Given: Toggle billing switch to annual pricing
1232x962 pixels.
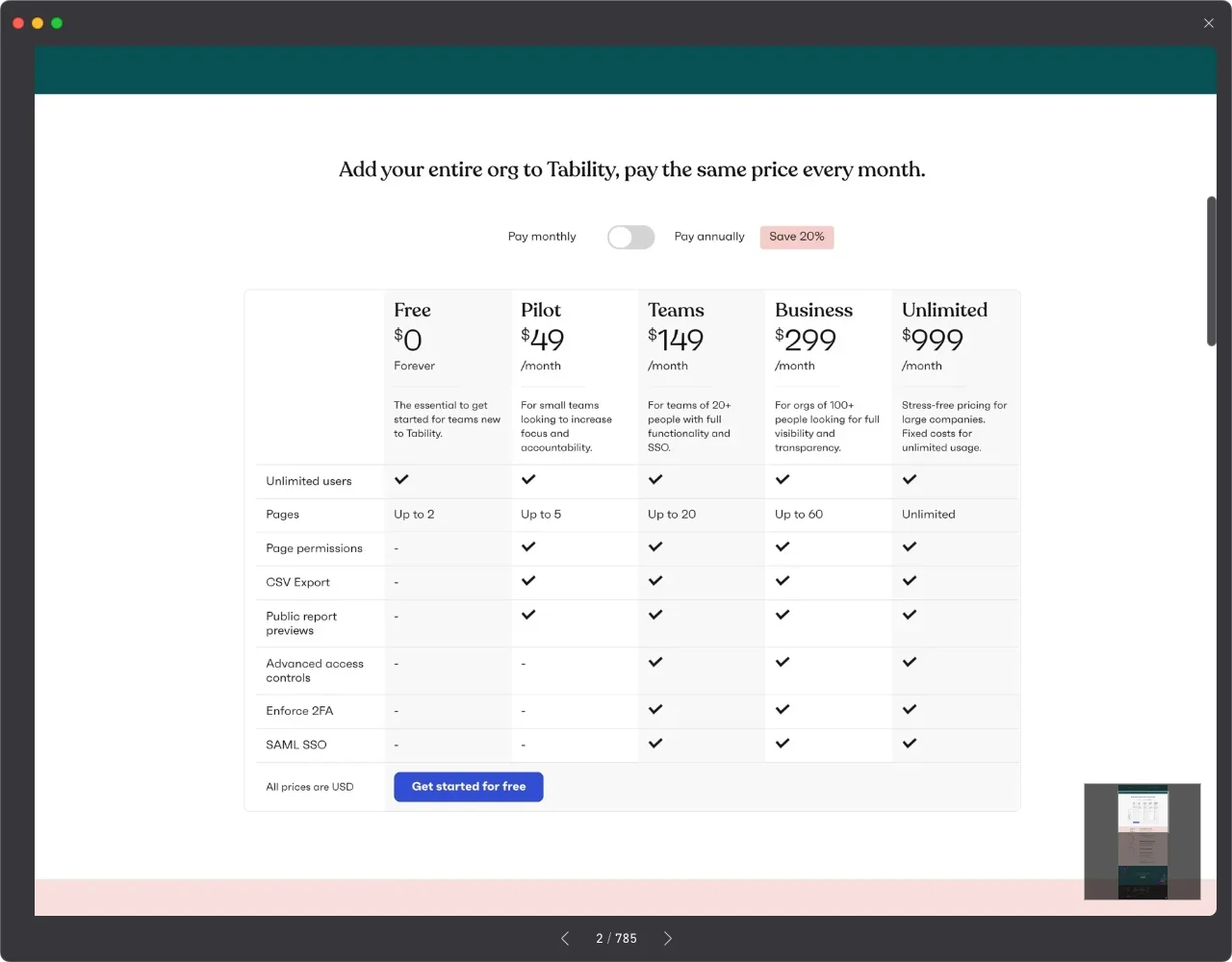Looking at the screenshot, I should pyautogui.click(x=630, y=238).
